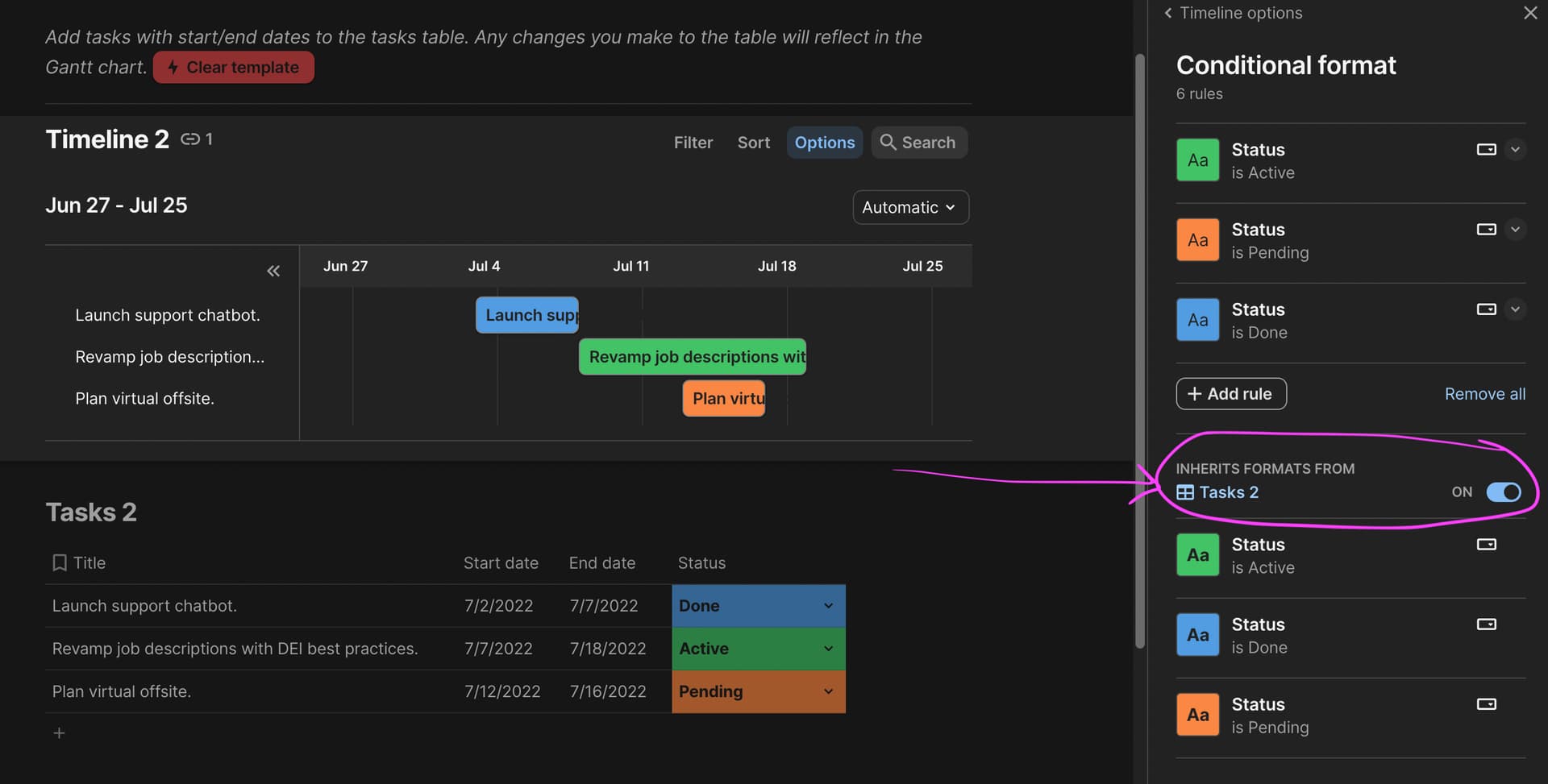The height and width of the screenshot is (784, 1548).
Task: Open the Filter menu
Action: [x=693, y=143]
